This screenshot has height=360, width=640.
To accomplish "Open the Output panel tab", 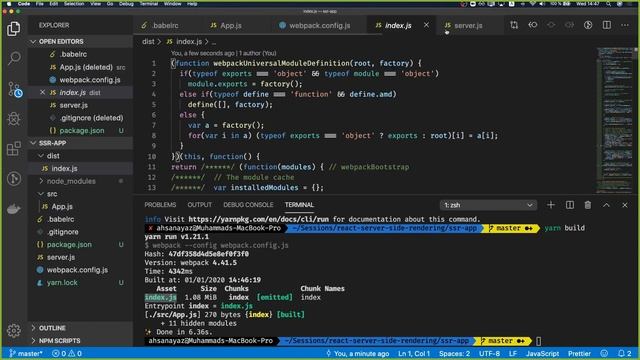I will tap(200, 205).
